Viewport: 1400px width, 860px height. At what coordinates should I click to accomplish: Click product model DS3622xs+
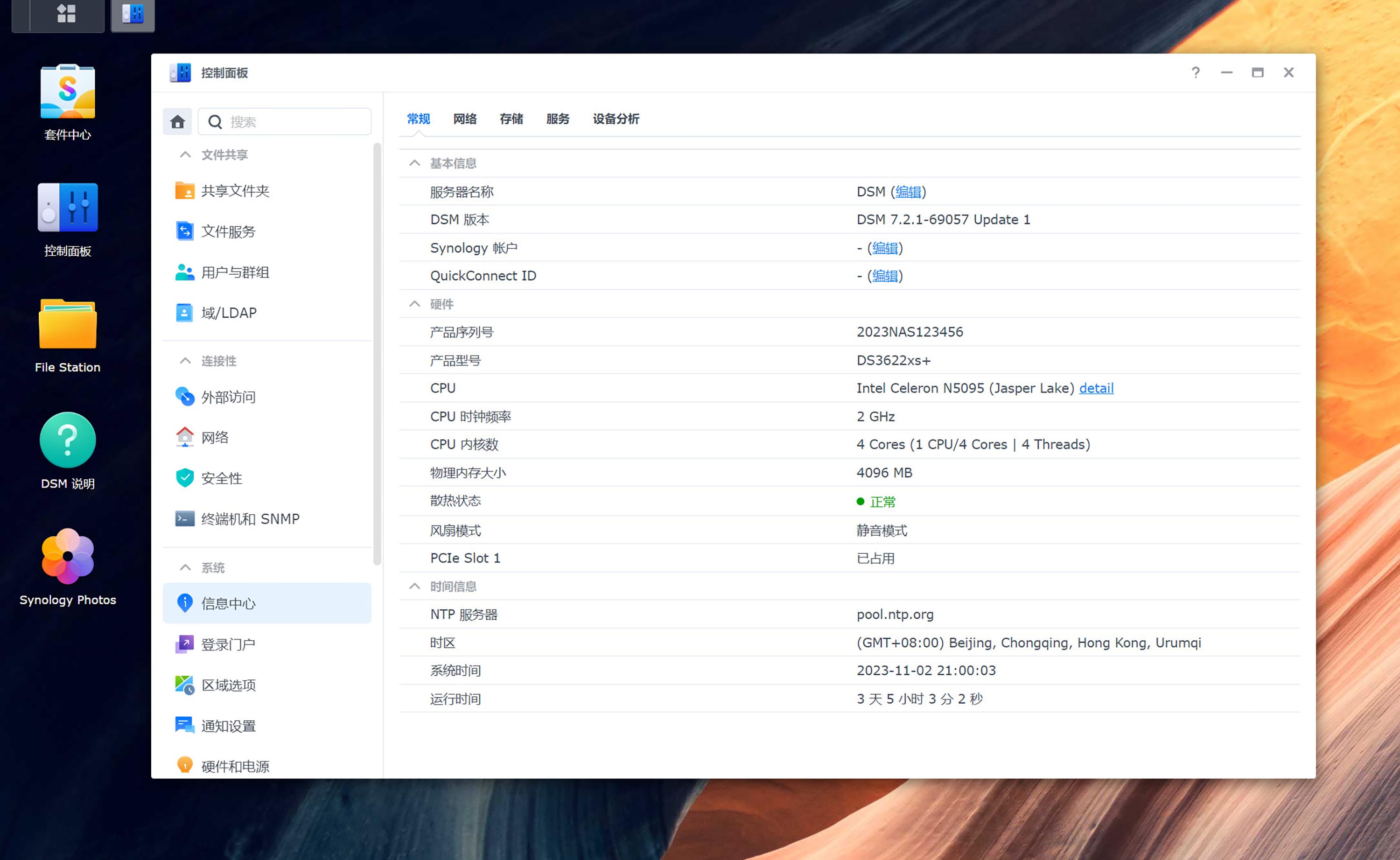[x=893, y=361]
